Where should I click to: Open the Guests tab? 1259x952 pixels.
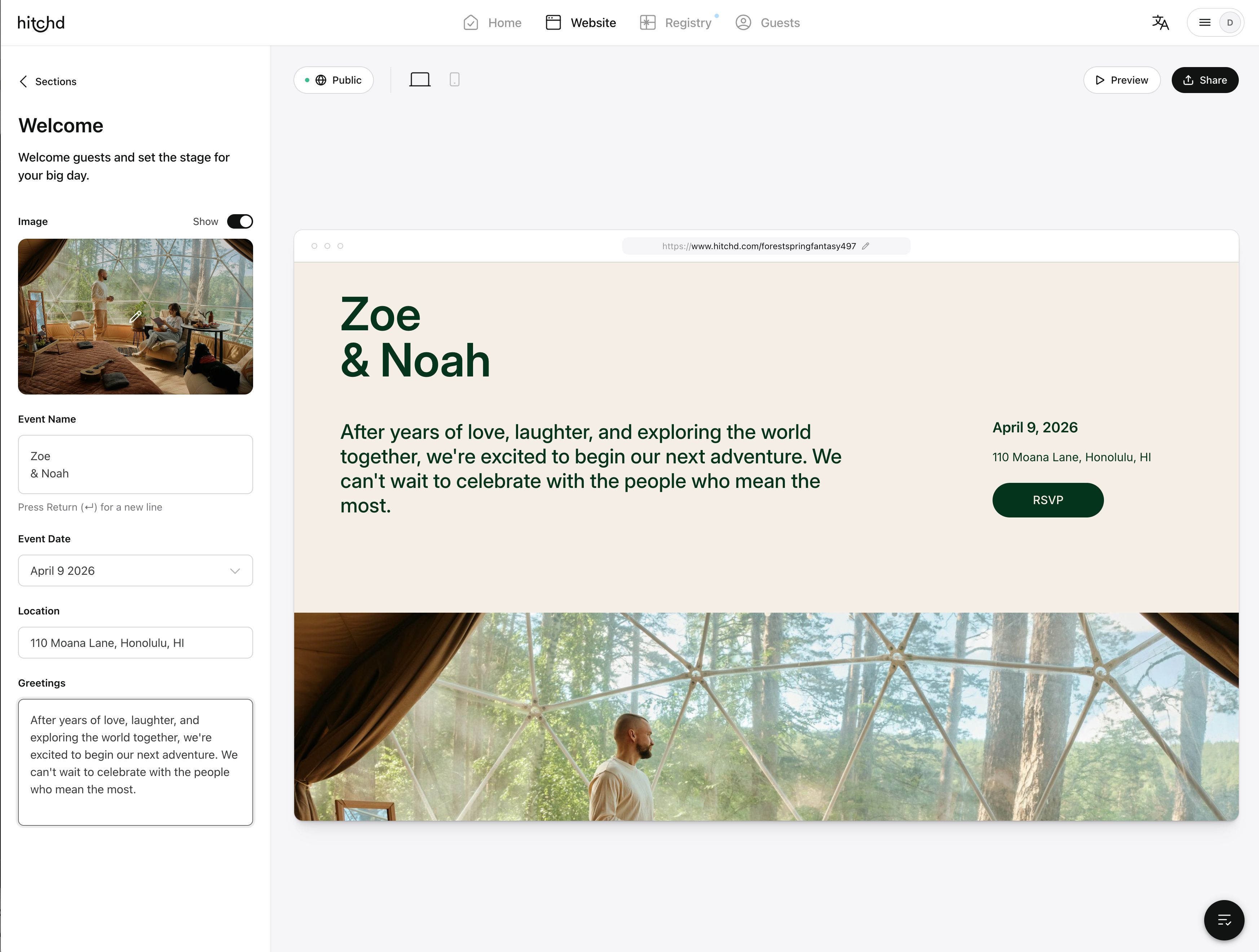click(767, 23)
